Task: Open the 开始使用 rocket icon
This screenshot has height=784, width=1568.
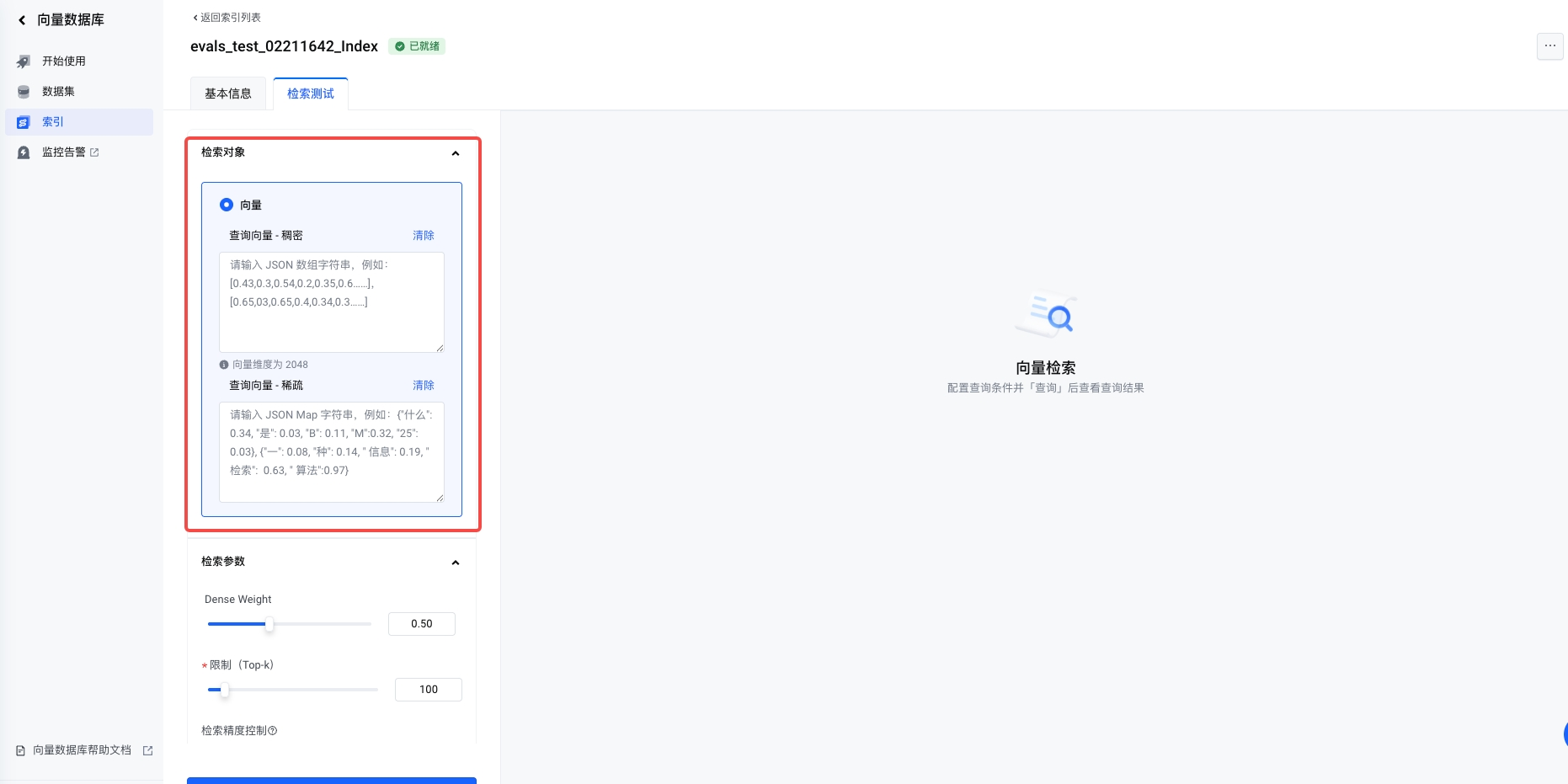Action: (x=24, y=61)
